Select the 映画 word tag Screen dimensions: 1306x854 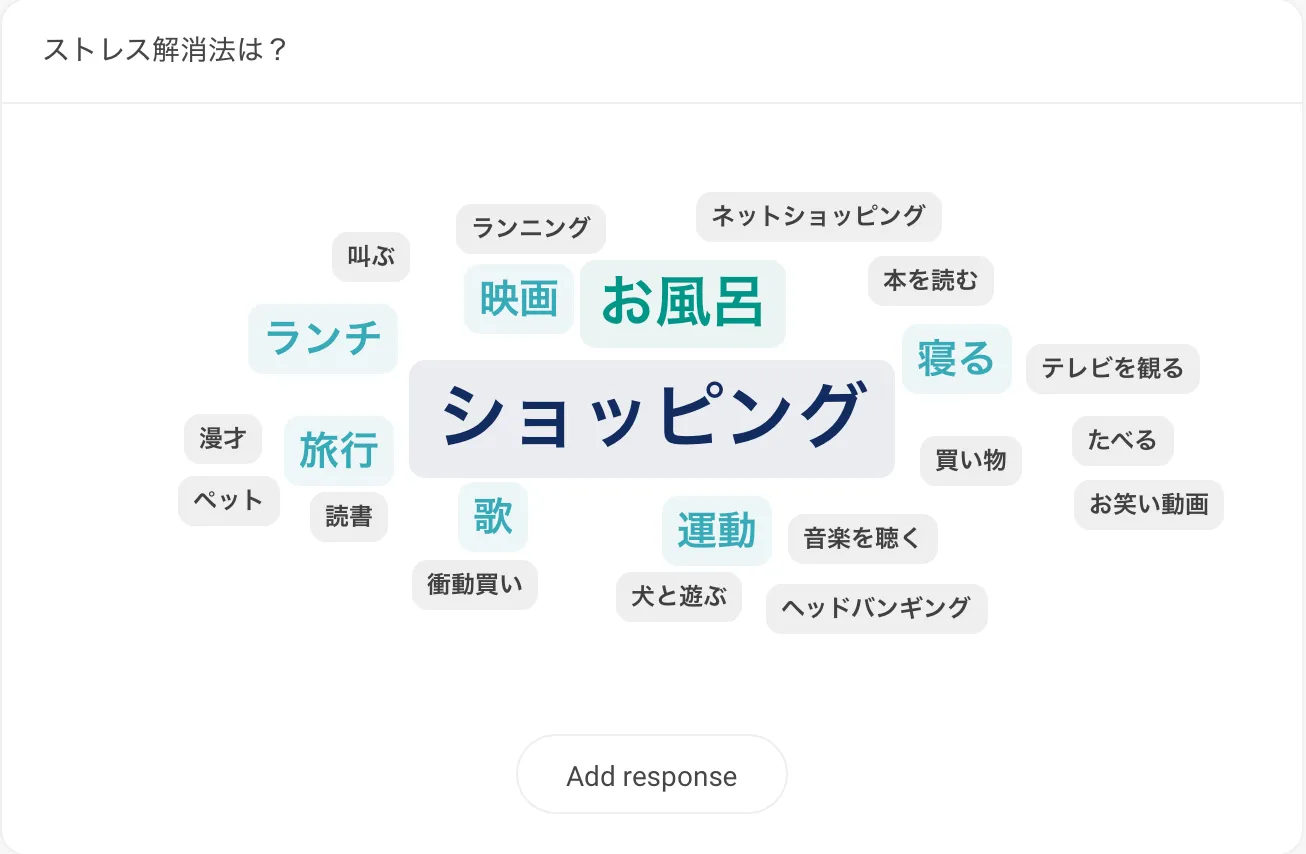pyautogui.click(x=518, y=298)
